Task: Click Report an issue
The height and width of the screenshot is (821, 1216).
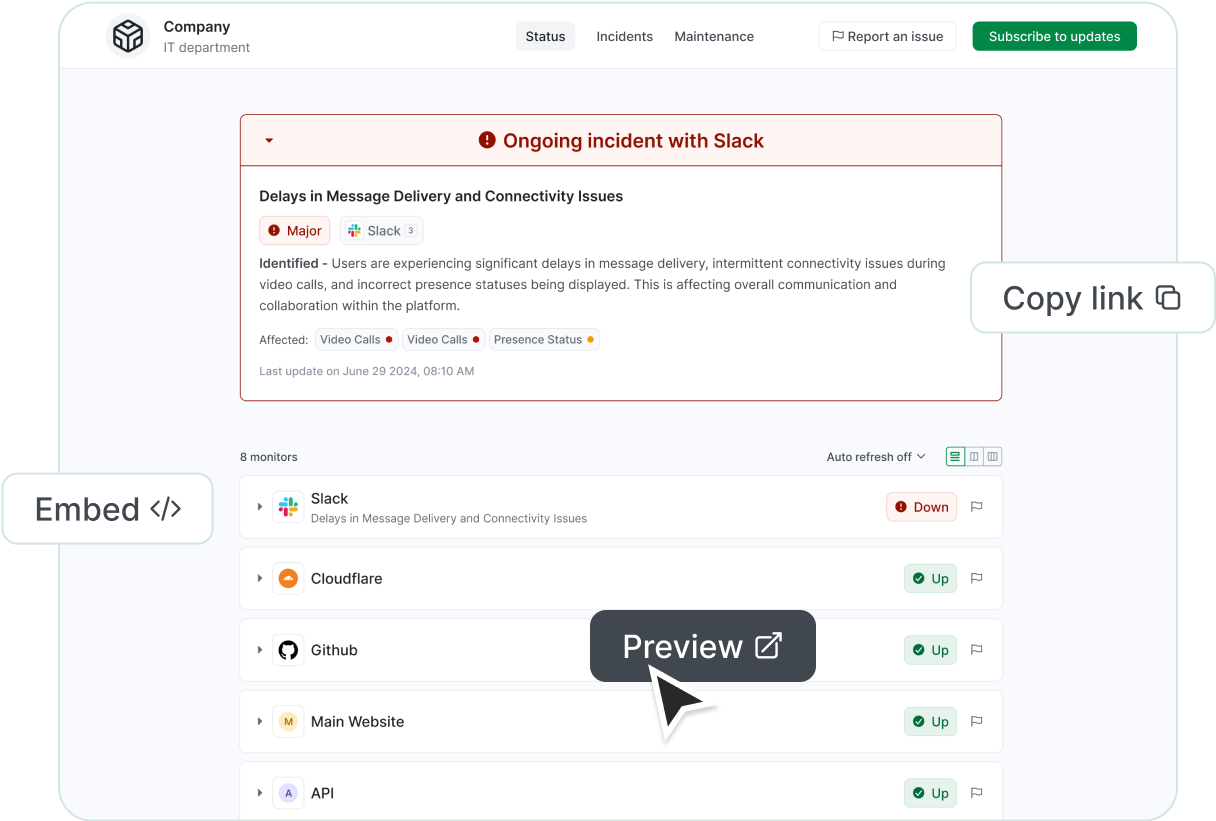Action: pyautogui.click(x=887, y=36)
